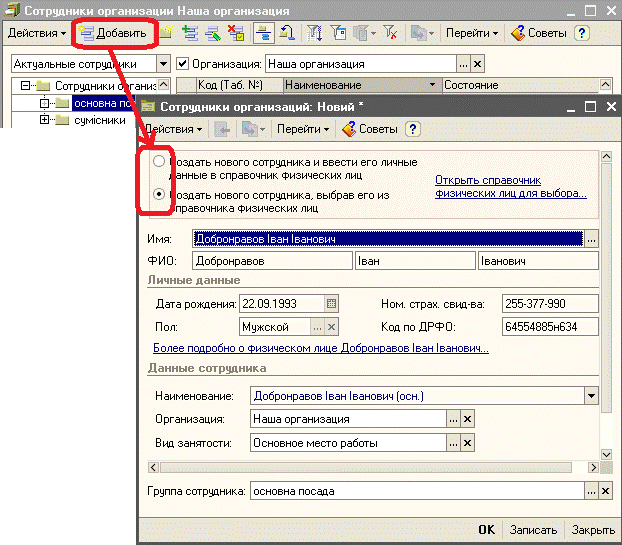Screen dimensions: 622x545
Task: Open Действия menu in the Новий dialog
Action: [174, 129]
